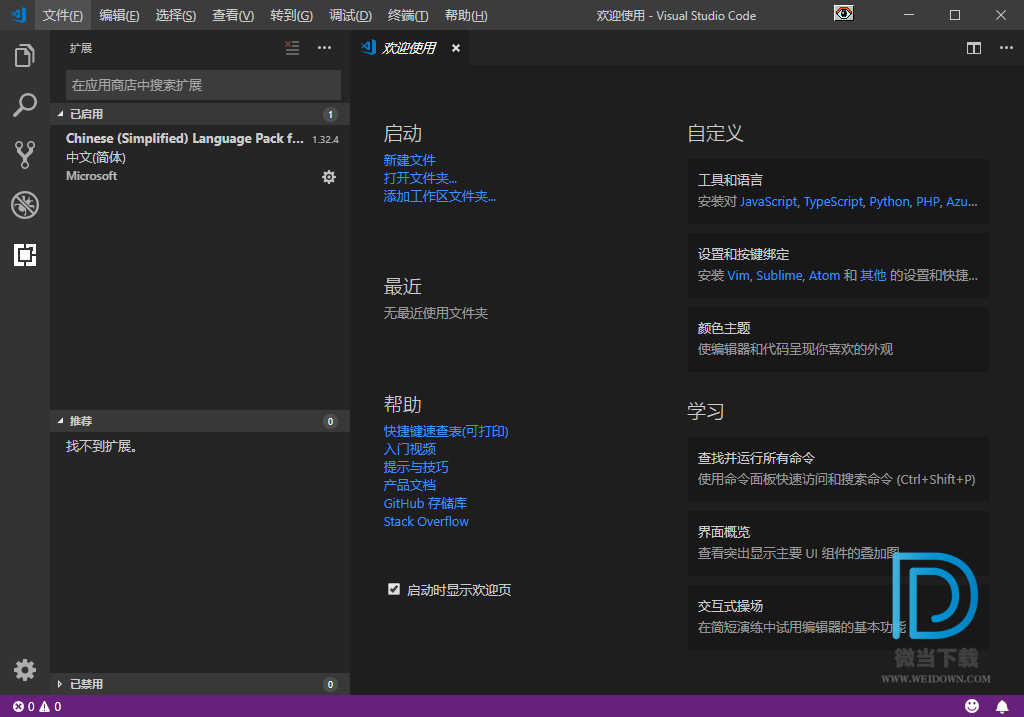The width and height of the screenshot is (1024, 717).
Task: Click the Azu... link under 工具和语言
Action: pos(962,202)
